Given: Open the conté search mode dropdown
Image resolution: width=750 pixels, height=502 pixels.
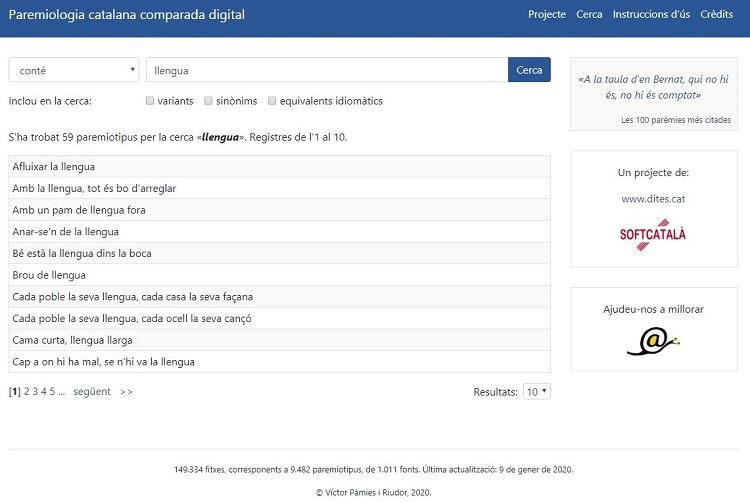Looking at the screenshot, I should click(x=74, y=70).
